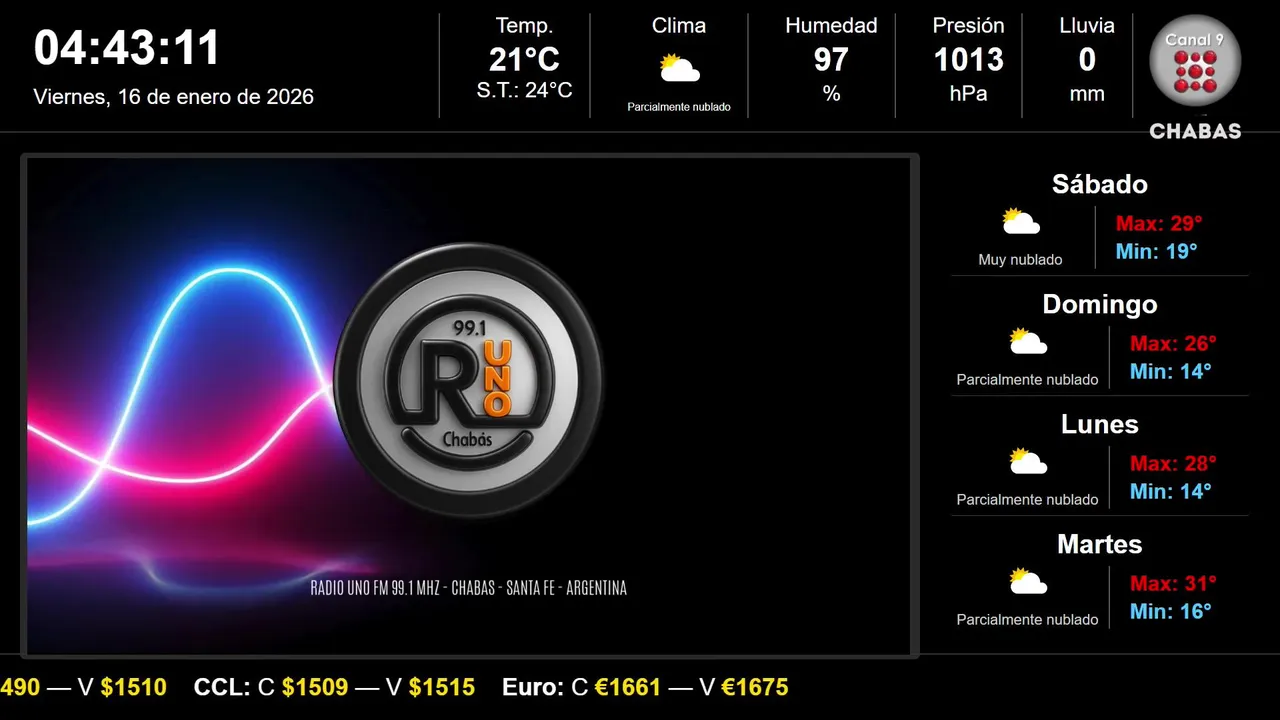Click the Euro: ticker label

pos(533,687)
